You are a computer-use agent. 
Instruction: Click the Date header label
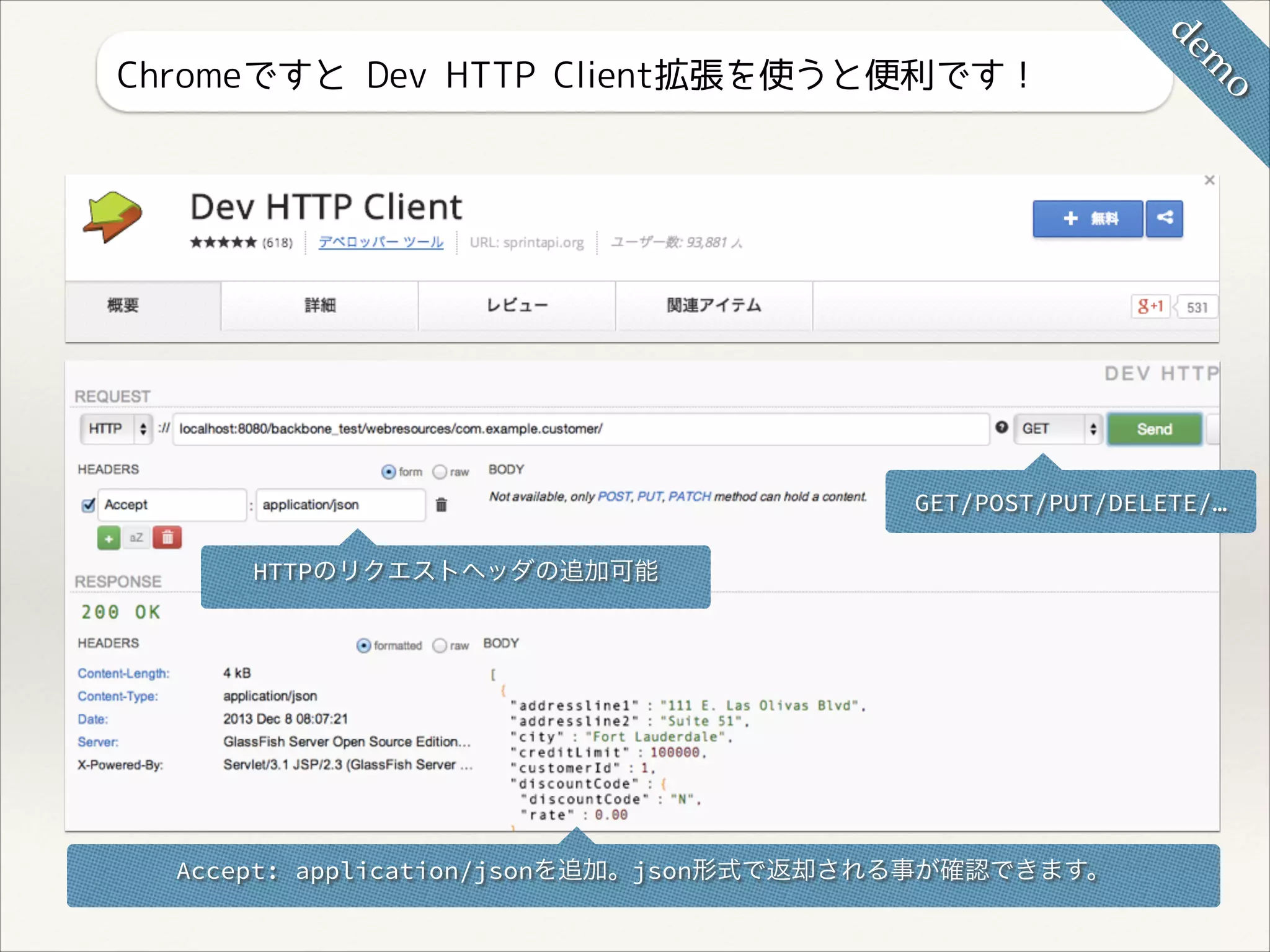click(x=92, y=720)
